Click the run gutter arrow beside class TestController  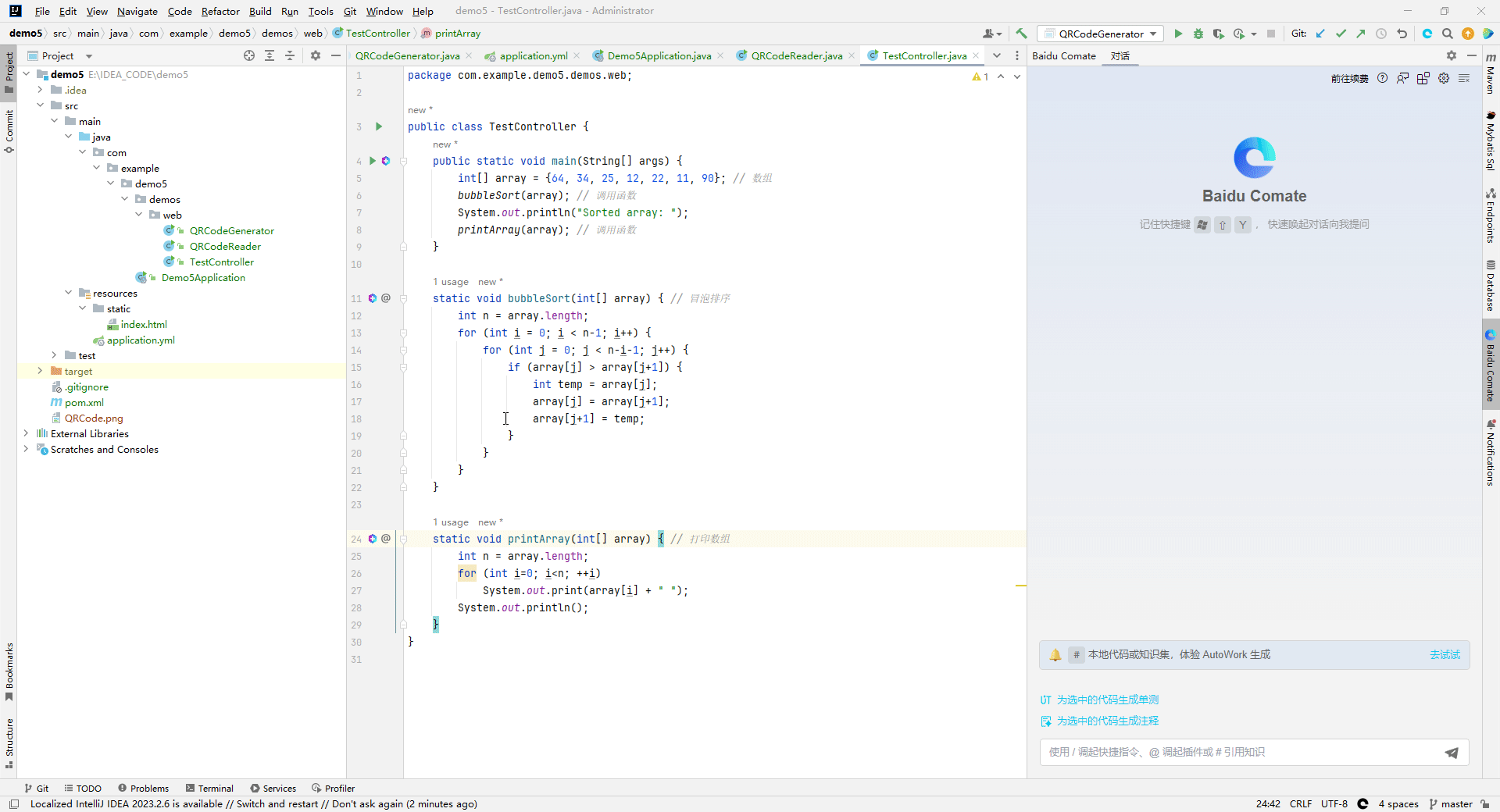coord(379,126)
